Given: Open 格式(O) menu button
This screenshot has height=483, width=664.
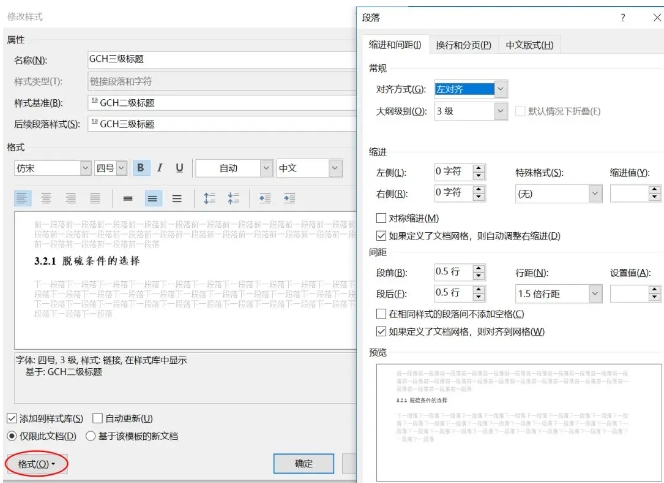Looking at the screenshot, I should tap(36, 464).
